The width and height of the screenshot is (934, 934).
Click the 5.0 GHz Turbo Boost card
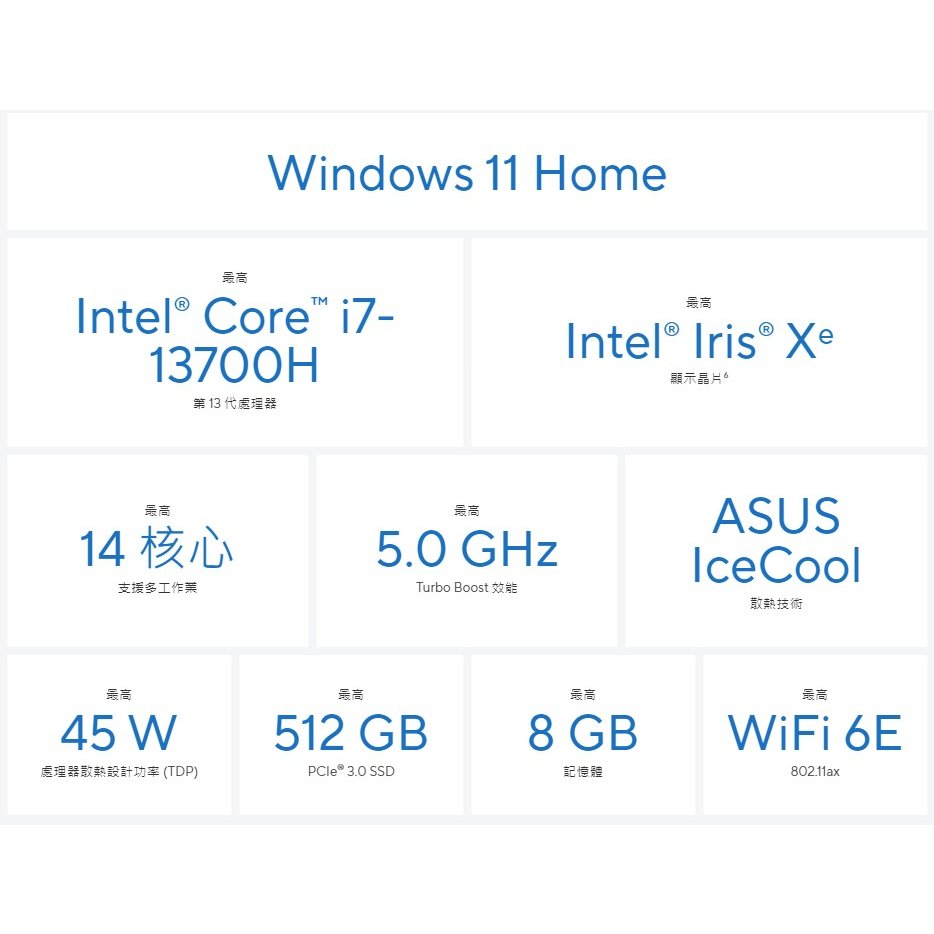coord(467,550)
